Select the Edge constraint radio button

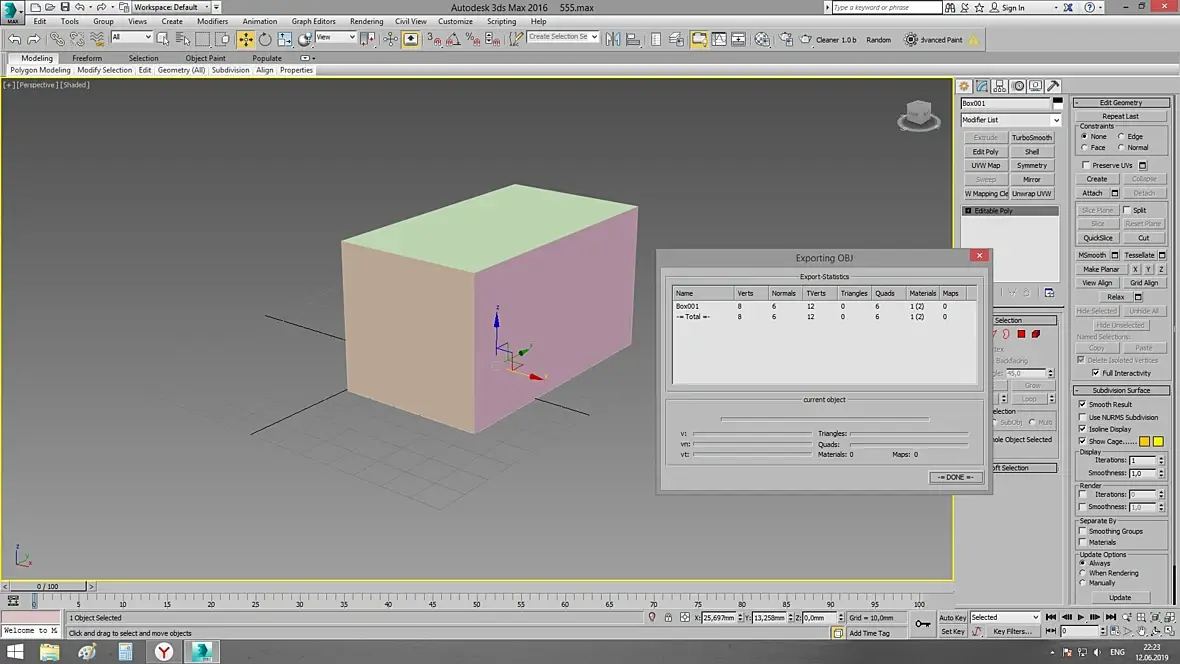[1121, 136]
